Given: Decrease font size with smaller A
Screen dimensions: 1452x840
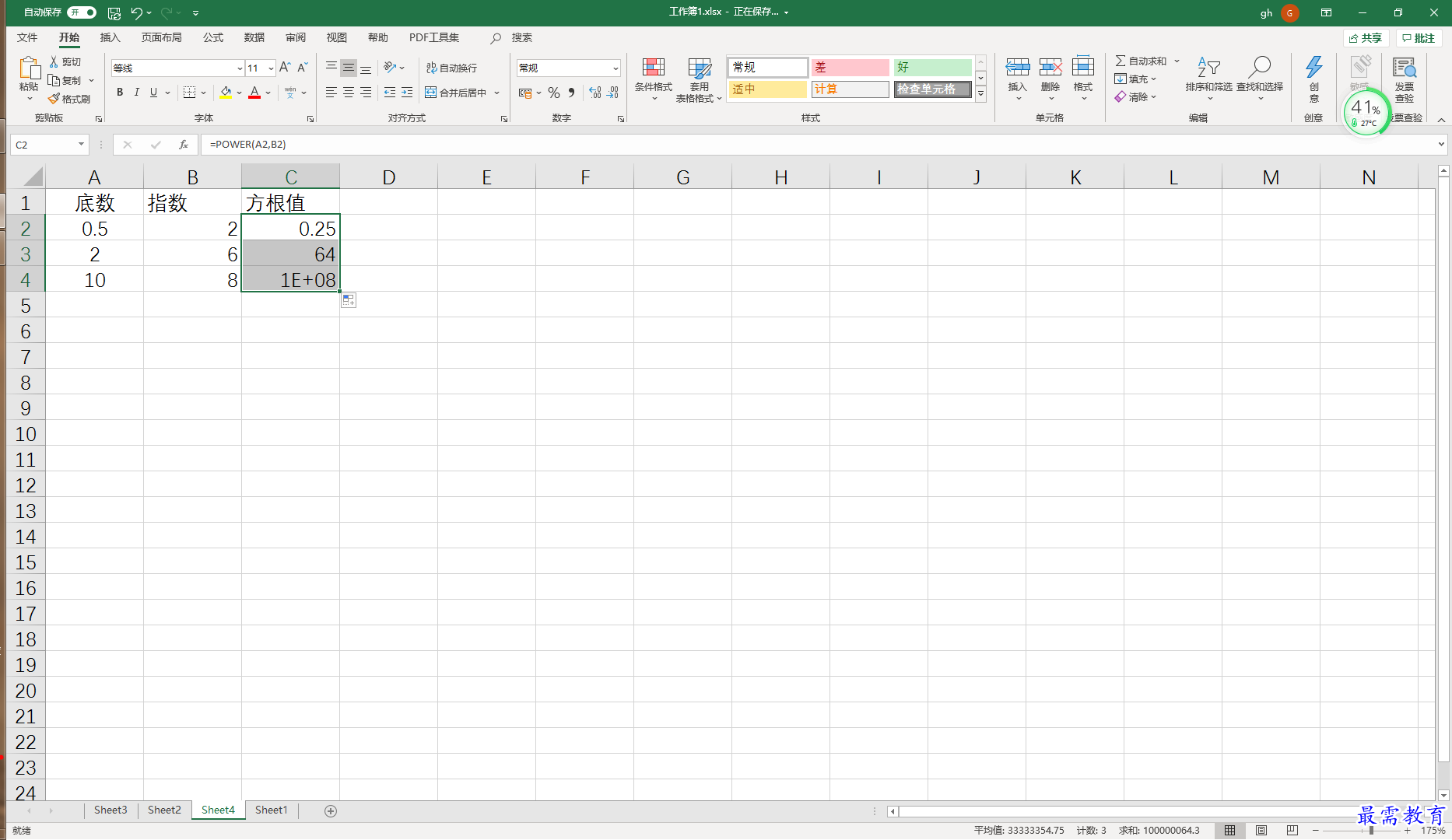Looking at the screenshot, I should click(303, 68).
